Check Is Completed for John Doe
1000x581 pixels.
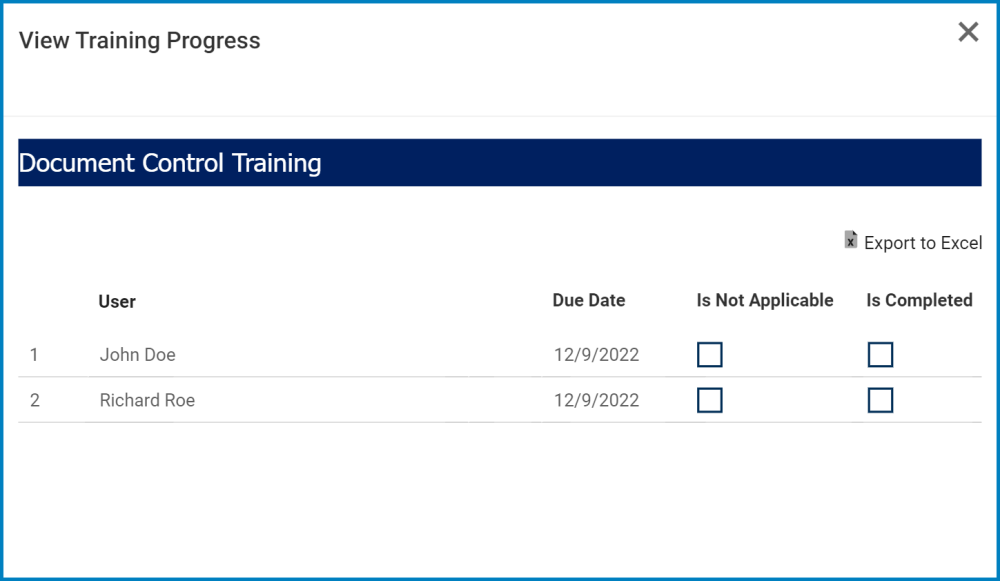click(880, 354)
